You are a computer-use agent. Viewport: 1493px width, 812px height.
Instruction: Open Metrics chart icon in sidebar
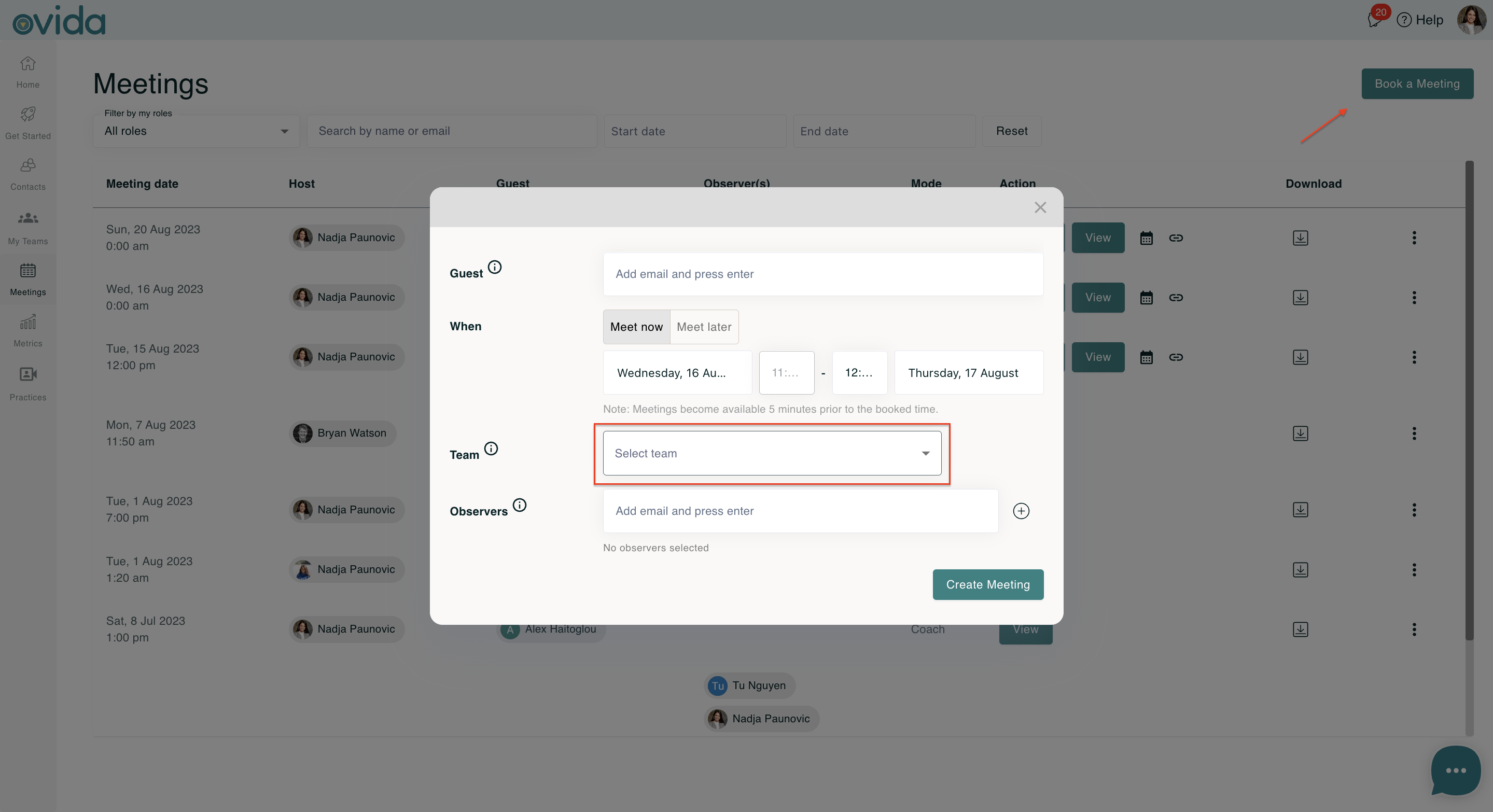point(28,321)
